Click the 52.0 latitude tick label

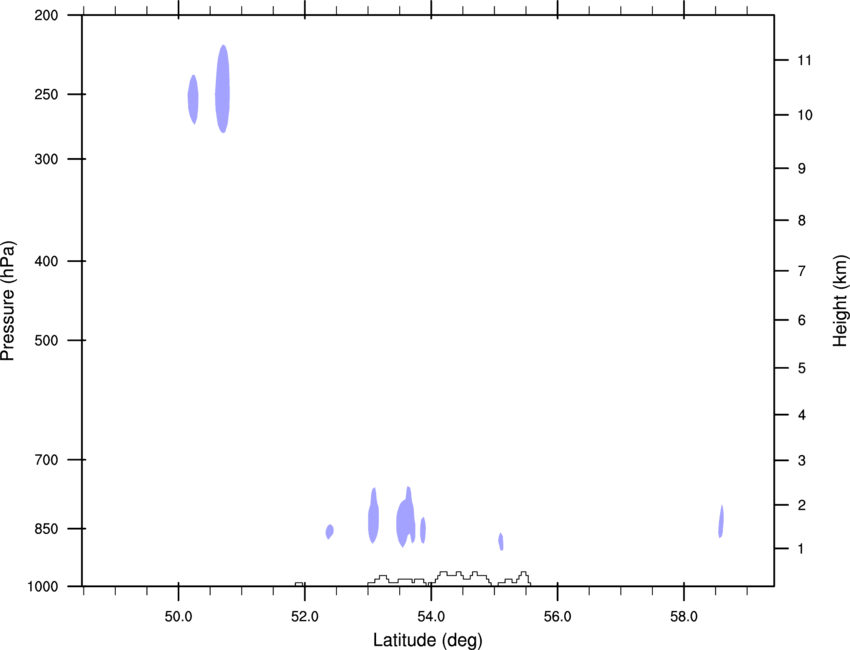coord(305,617)
